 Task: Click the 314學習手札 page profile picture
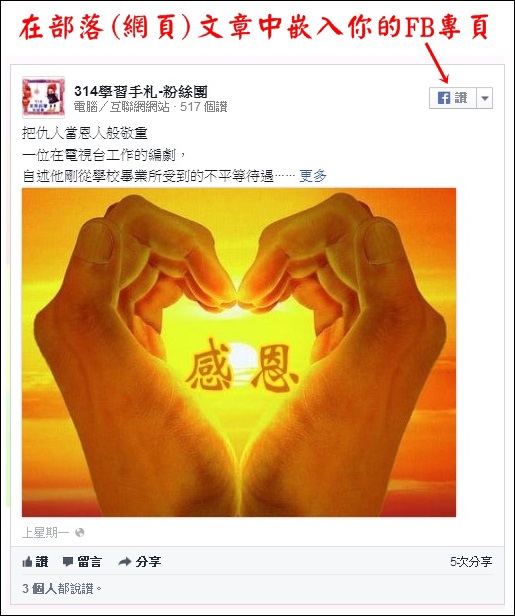(x=43, y=97)
